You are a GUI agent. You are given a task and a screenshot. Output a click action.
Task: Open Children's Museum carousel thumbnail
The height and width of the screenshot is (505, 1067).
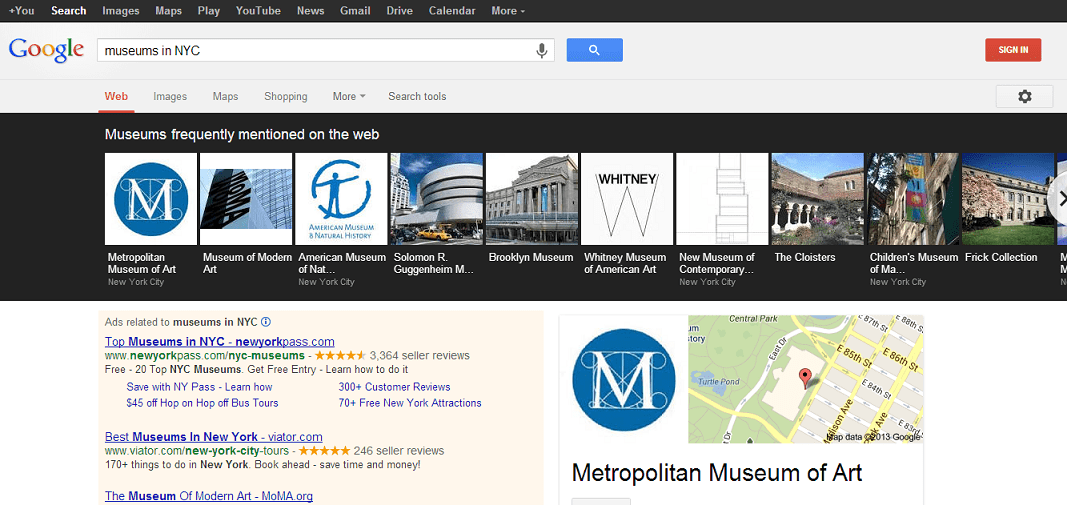pos(913,199)
